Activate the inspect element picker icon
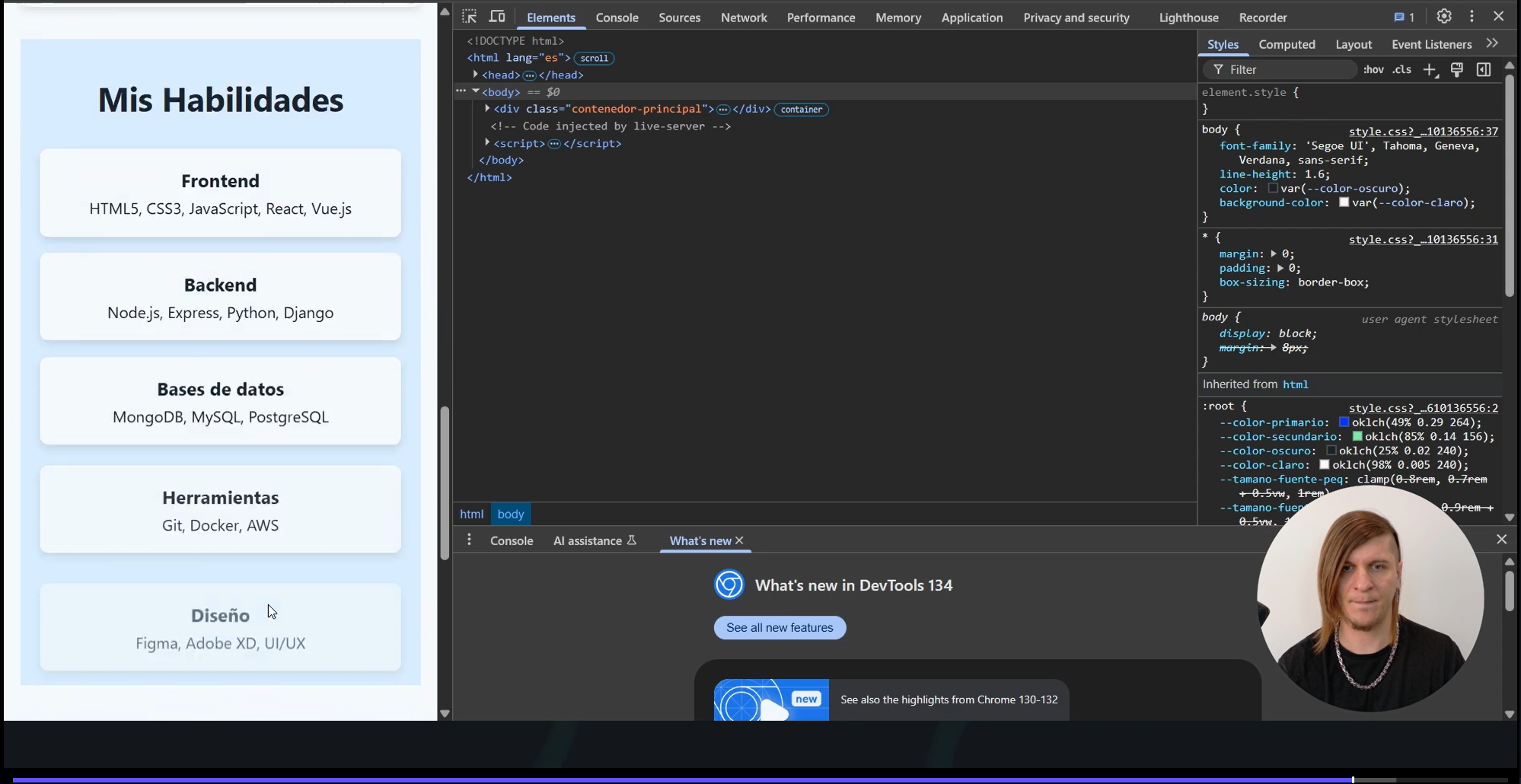This screenshot has width=1521, height=784. (469, 17)
